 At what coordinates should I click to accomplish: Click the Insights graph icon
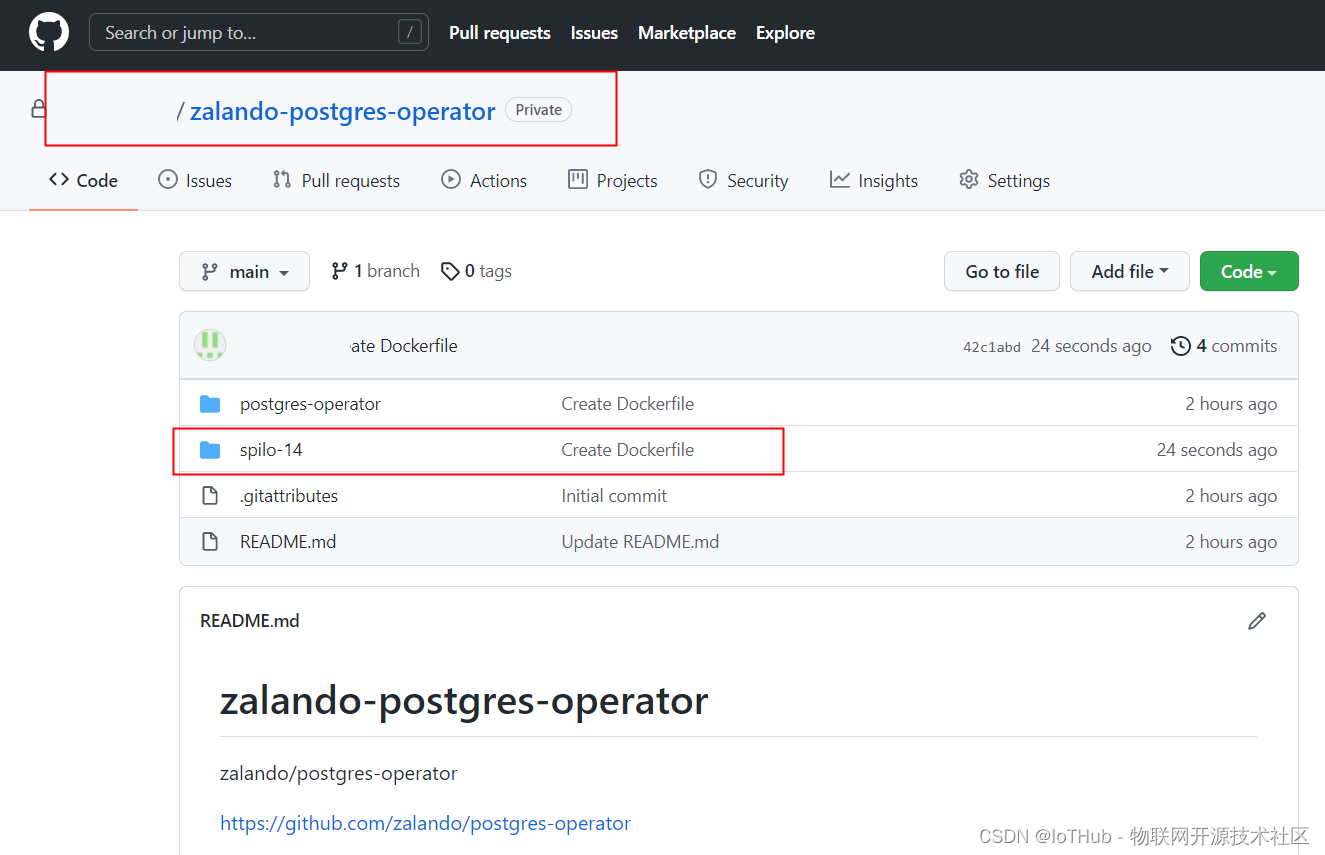[x=839, y=179]
